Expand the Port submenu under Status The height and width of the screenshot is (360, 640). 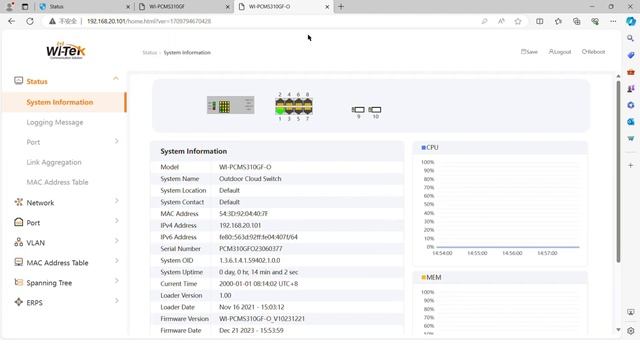117,141
